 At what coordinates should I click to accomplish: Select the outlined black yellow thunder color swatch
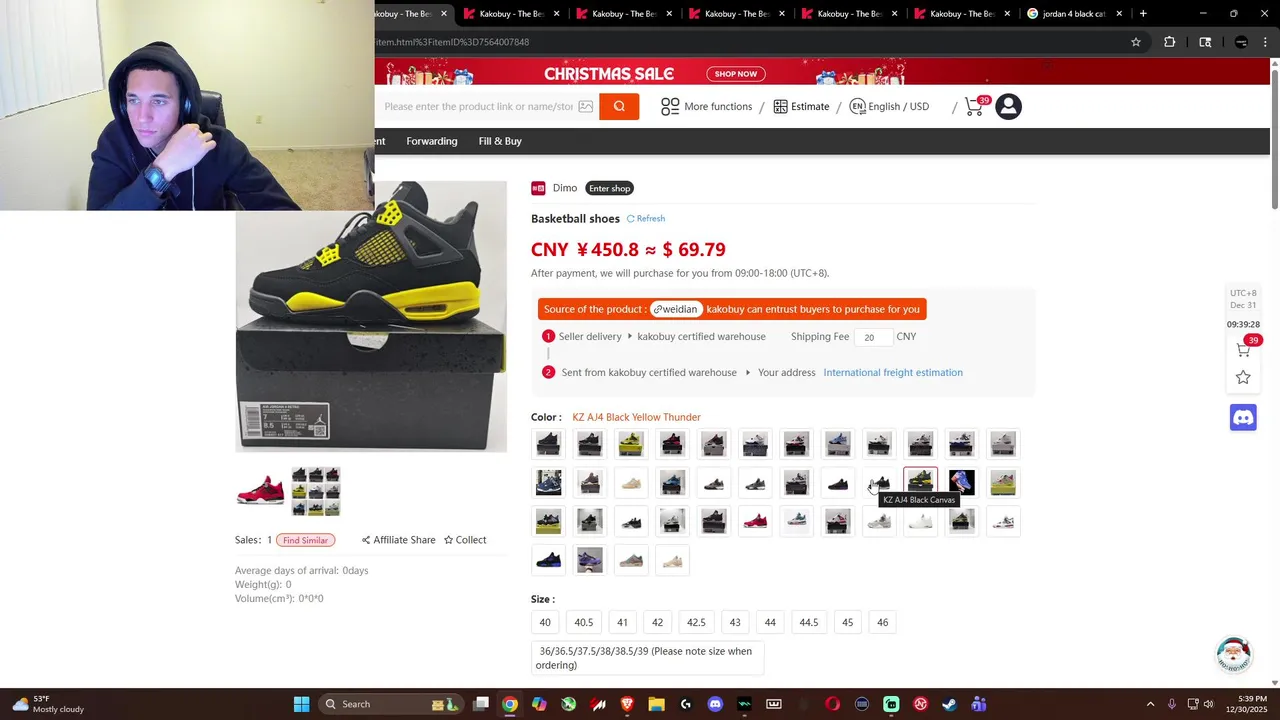point(920,482)
